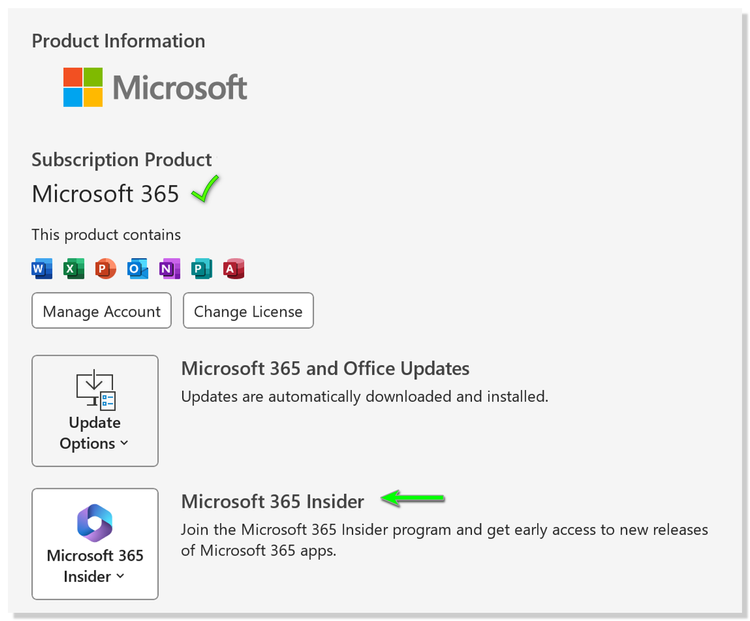Select the OneNote app icon
Image resolution: width=750 pixels, height=621 pixels.
point(170,269)
